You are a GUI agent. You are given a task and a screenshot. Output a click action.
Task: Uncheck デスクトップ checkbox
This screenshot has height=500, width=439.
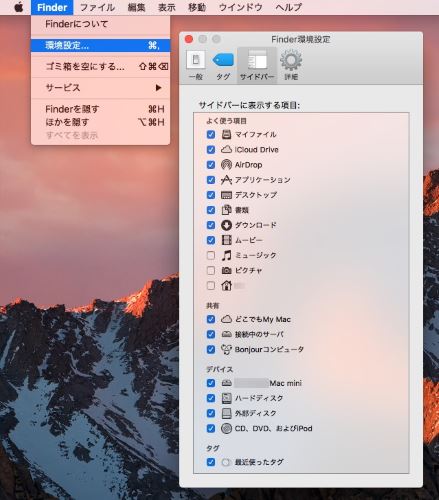(x=211, y=195)
